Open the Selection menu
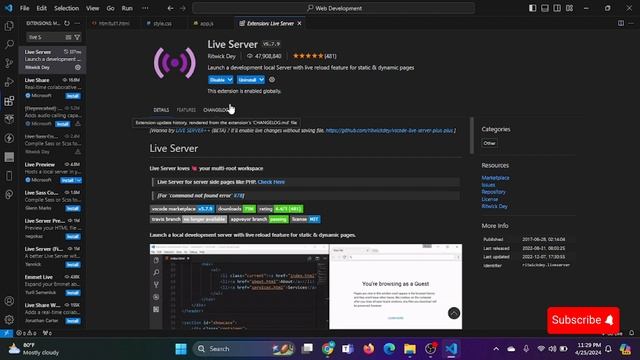640x360 pixels. 67,8
